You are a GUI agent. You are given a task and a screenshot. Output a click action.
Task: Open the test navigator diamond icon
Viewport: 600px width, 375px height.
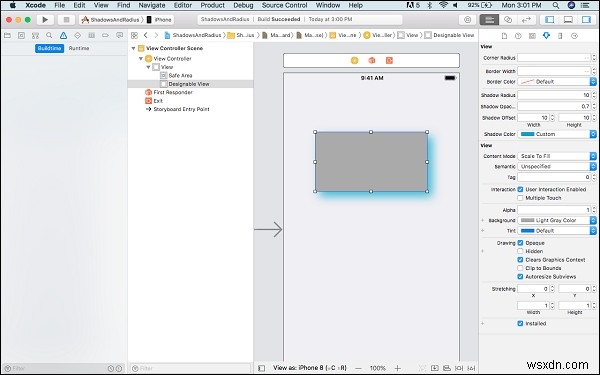78,36
